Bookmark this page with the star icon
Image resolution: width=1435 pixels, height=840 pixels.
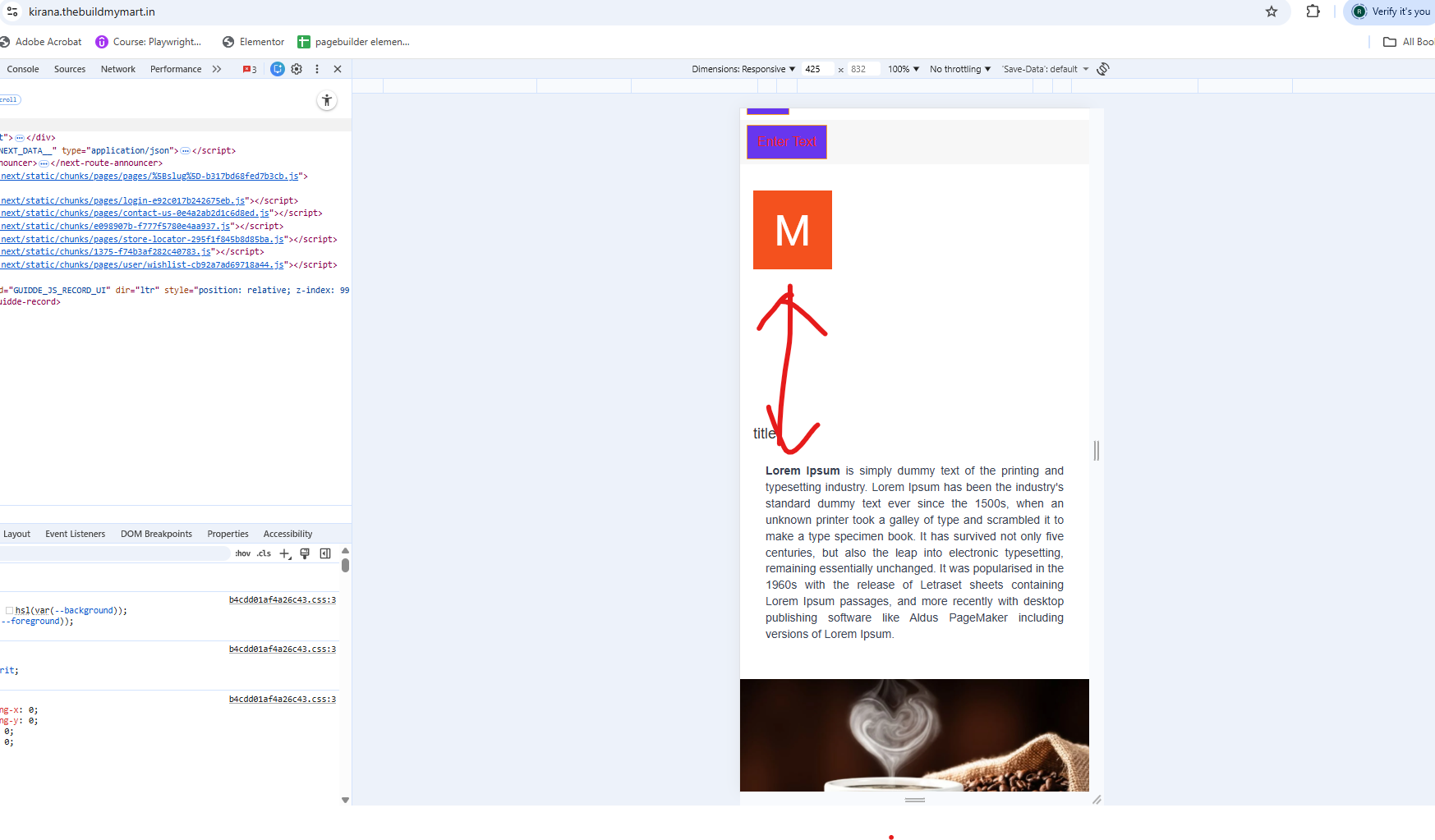1272,11
